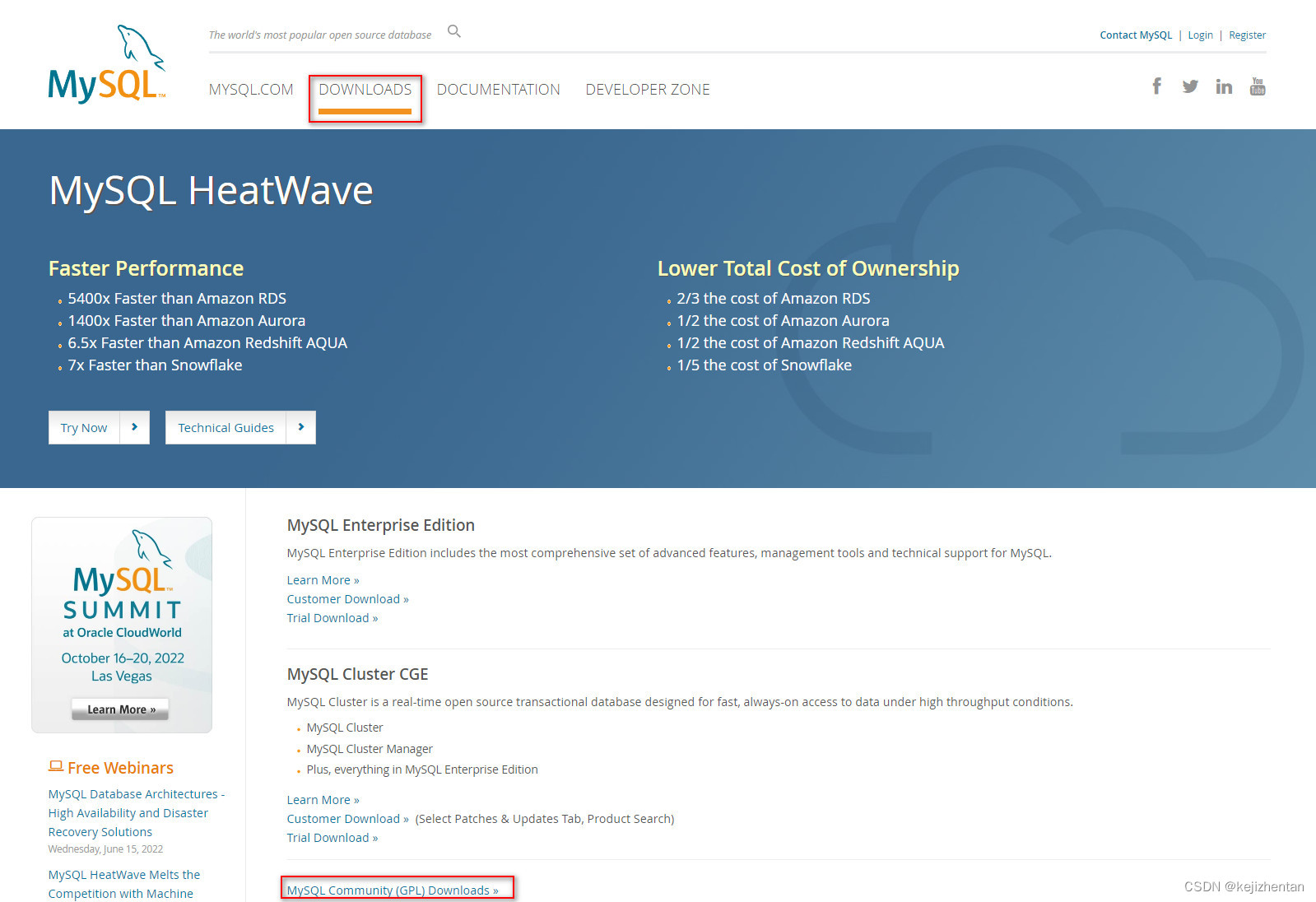The height and width of the screenshot is (902, 1316).
Task: Open the MySQL YouTube icon
Action: (x=1258, y=86)
